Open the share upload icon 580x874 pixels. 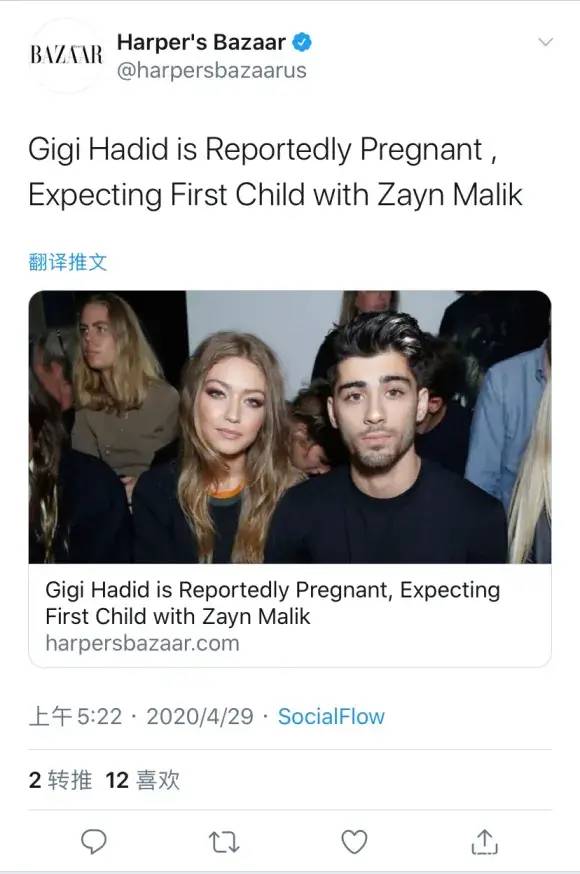pyautogui.click(x=485, y=842)
